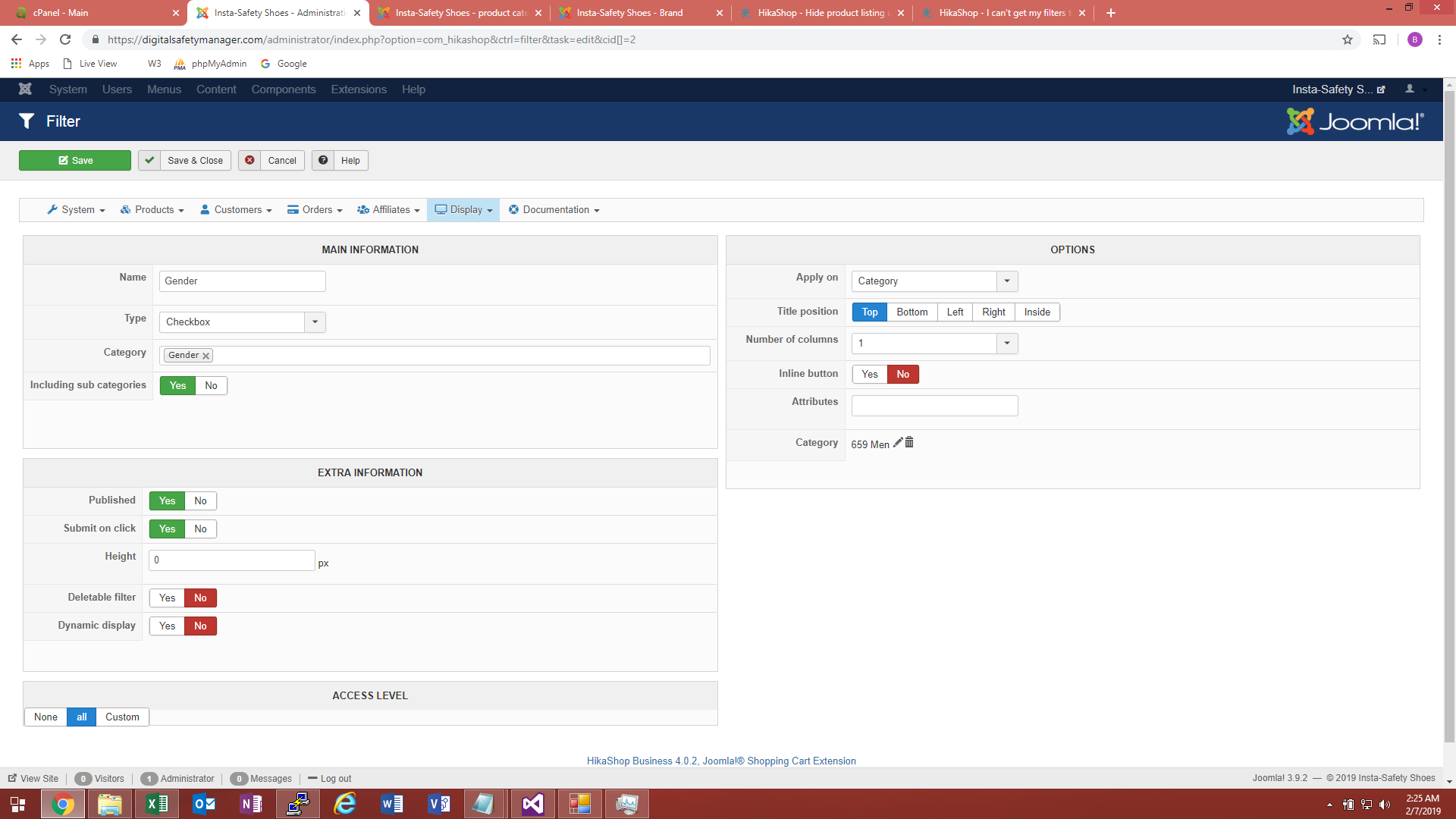
Task: Open the Products menu in HikaShop bar
Action: click(x=152, y=210)
